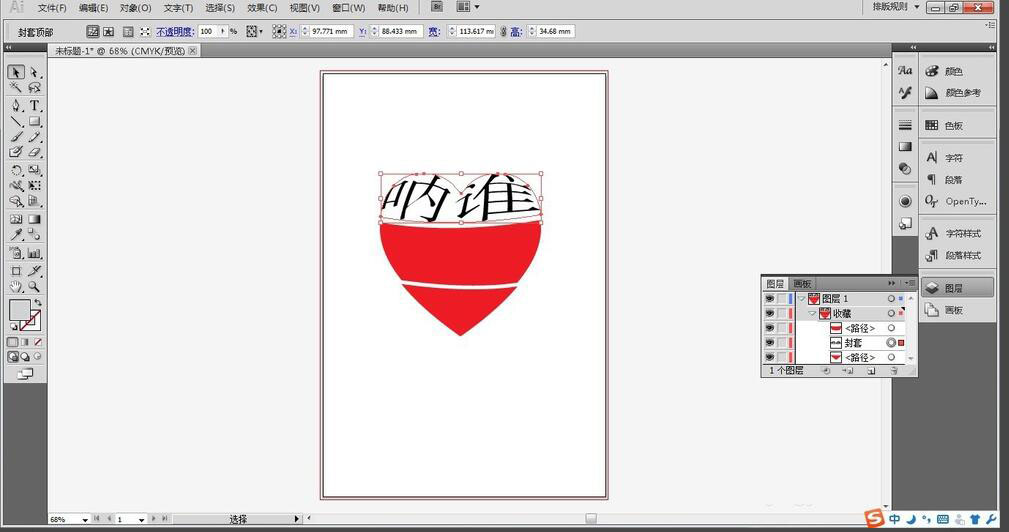1009x532 pixels.
Task: Select the Mesh tool
Action: (16, 219)
